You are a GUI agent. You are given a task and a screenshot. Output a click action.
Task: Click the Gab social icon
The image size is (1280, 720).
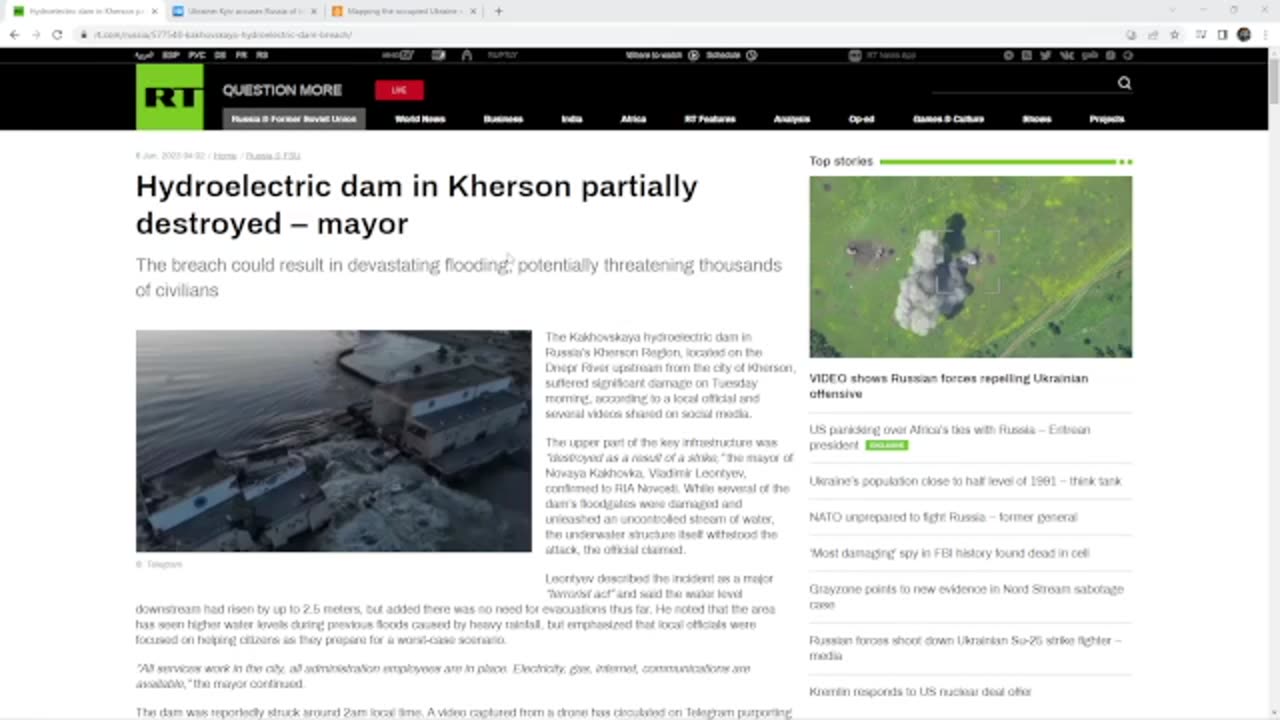[1090, 56]
